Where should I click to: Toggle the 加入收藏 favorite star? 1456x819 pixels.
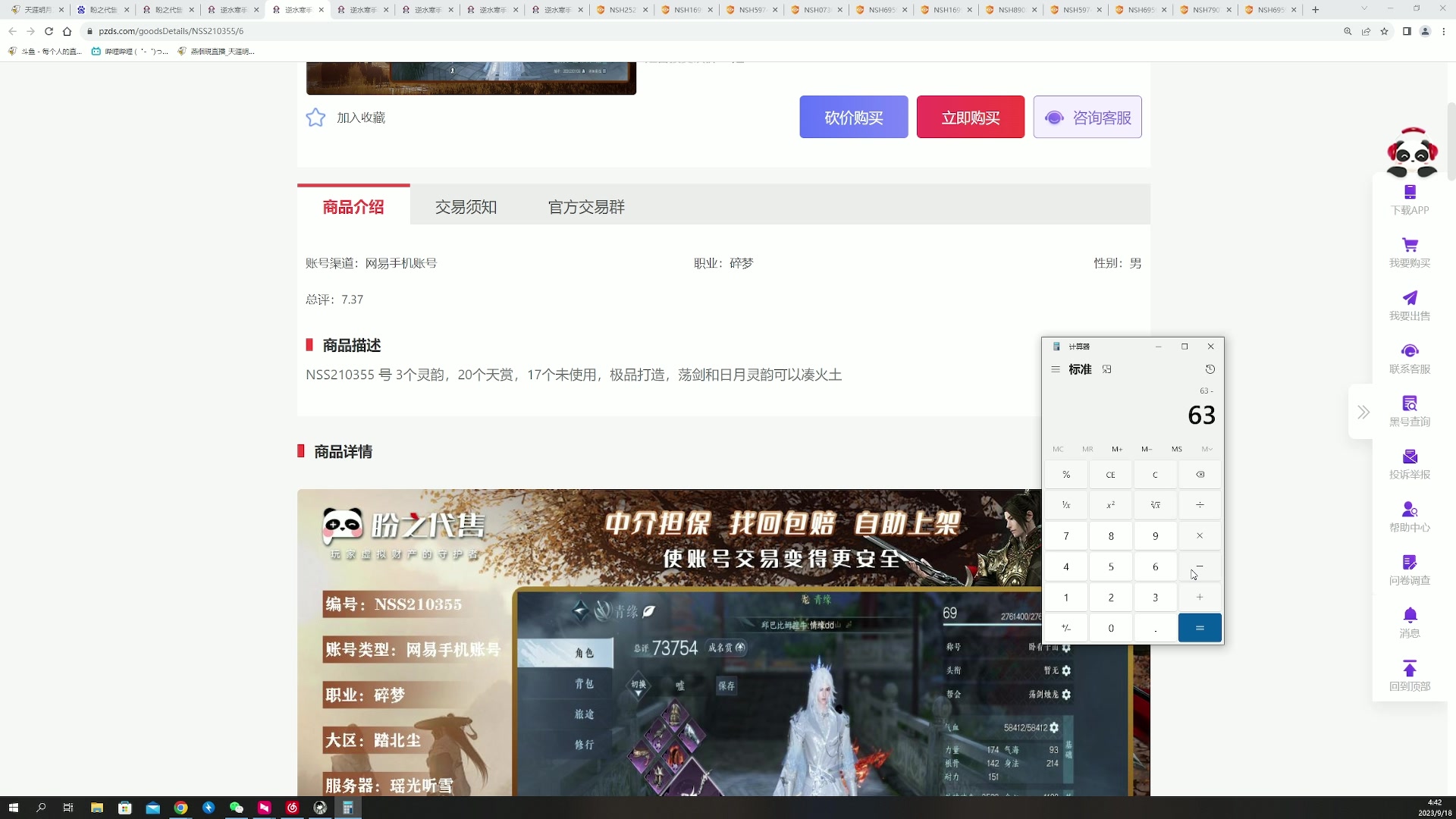click(x=315, y=117)
